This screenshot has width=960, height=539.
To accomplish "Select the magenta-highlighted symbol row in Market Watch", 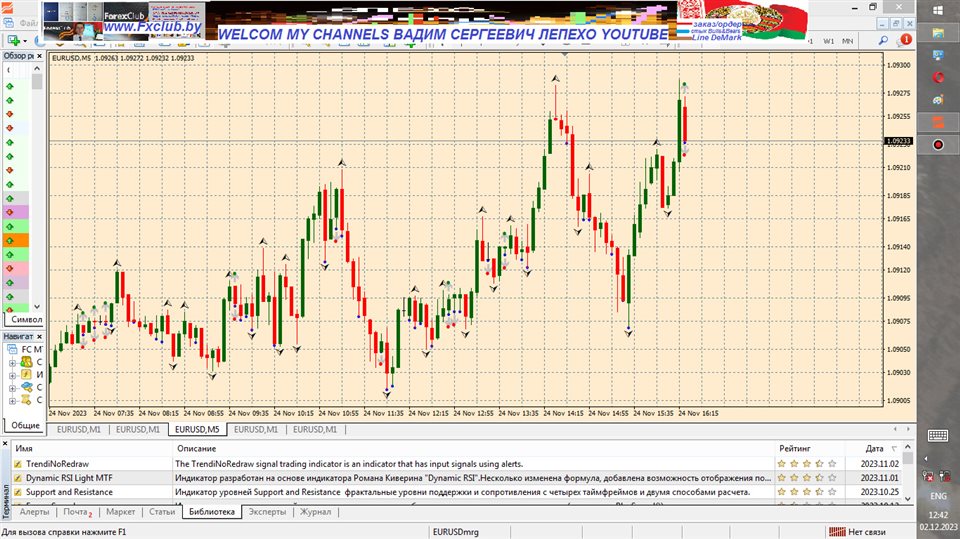I will [16, 212].
